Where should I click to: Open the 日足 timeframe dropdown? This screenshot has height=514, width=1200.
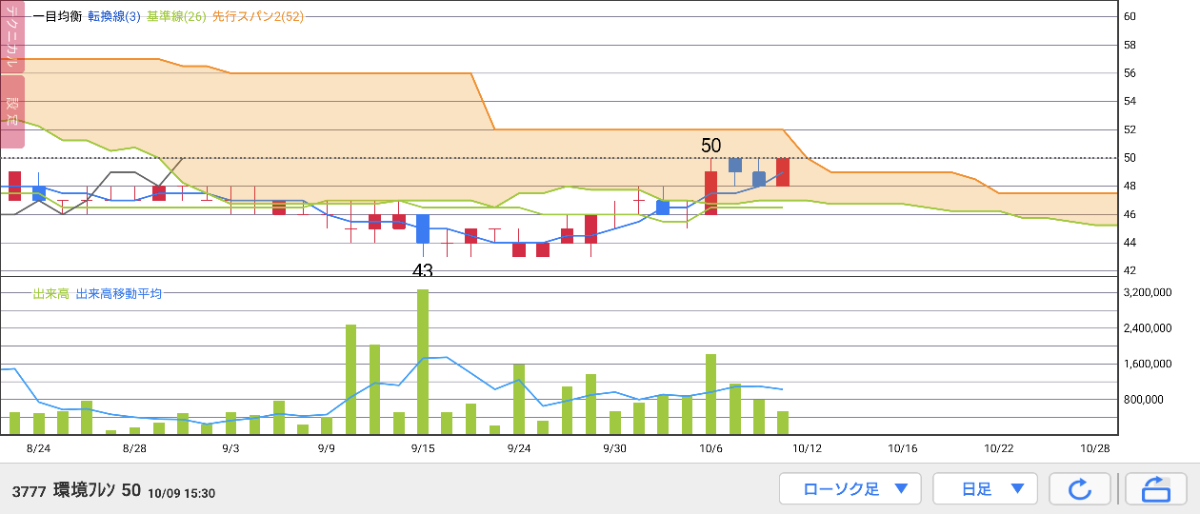click(x=986, y=489)
